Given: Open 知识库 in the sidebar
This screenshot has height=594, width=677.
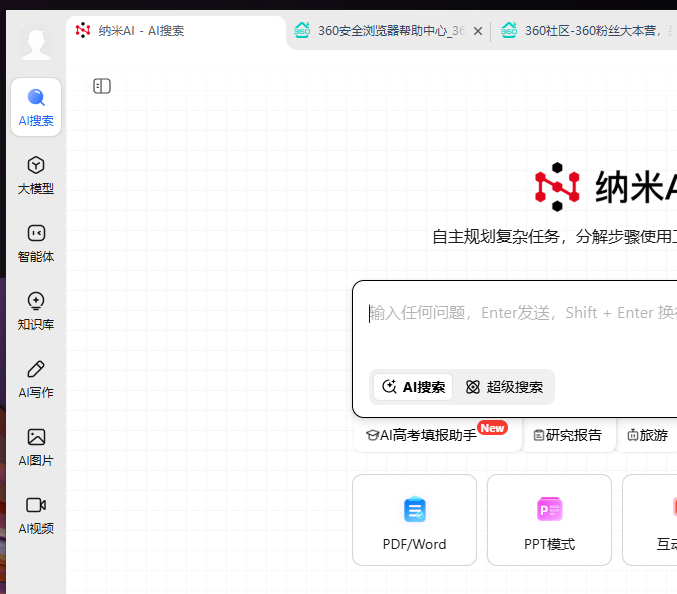Looking at the screenshot, I should (36, 311).
